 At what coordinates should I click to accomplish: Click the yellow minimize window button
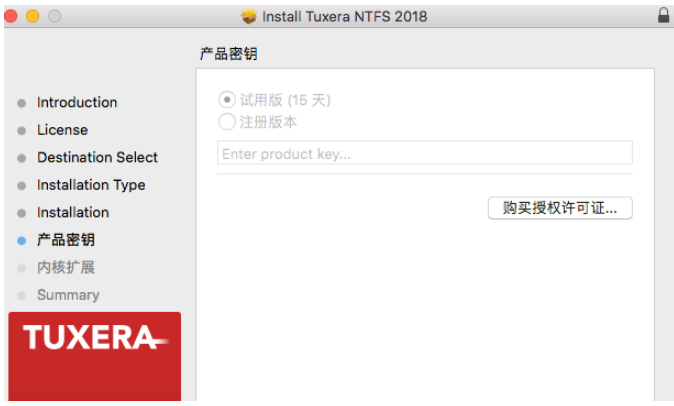point(33,16)
